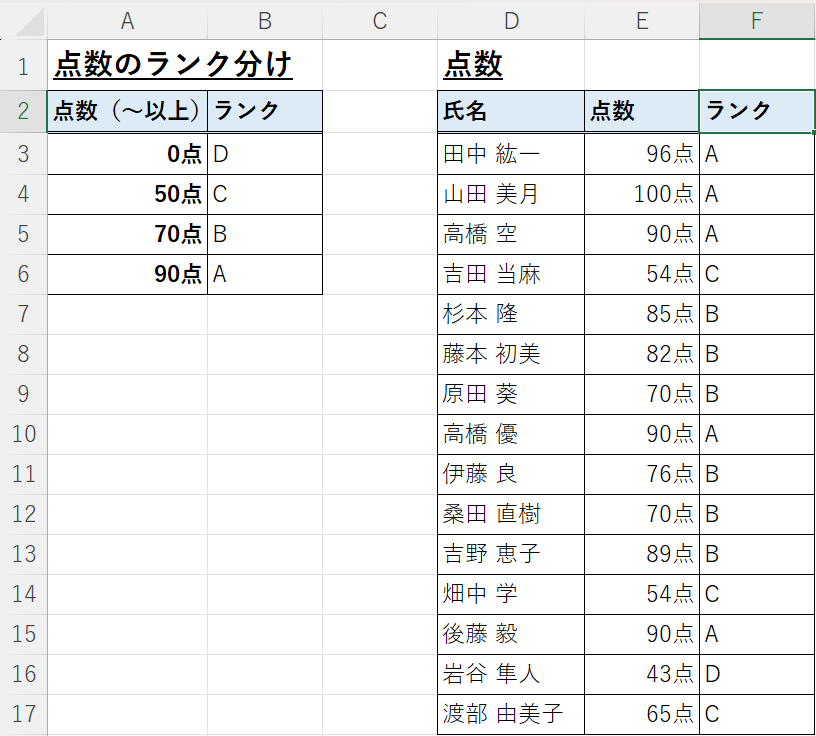
Task: Select cell containing 田中 紘一
Action: [x=511, y=154]
